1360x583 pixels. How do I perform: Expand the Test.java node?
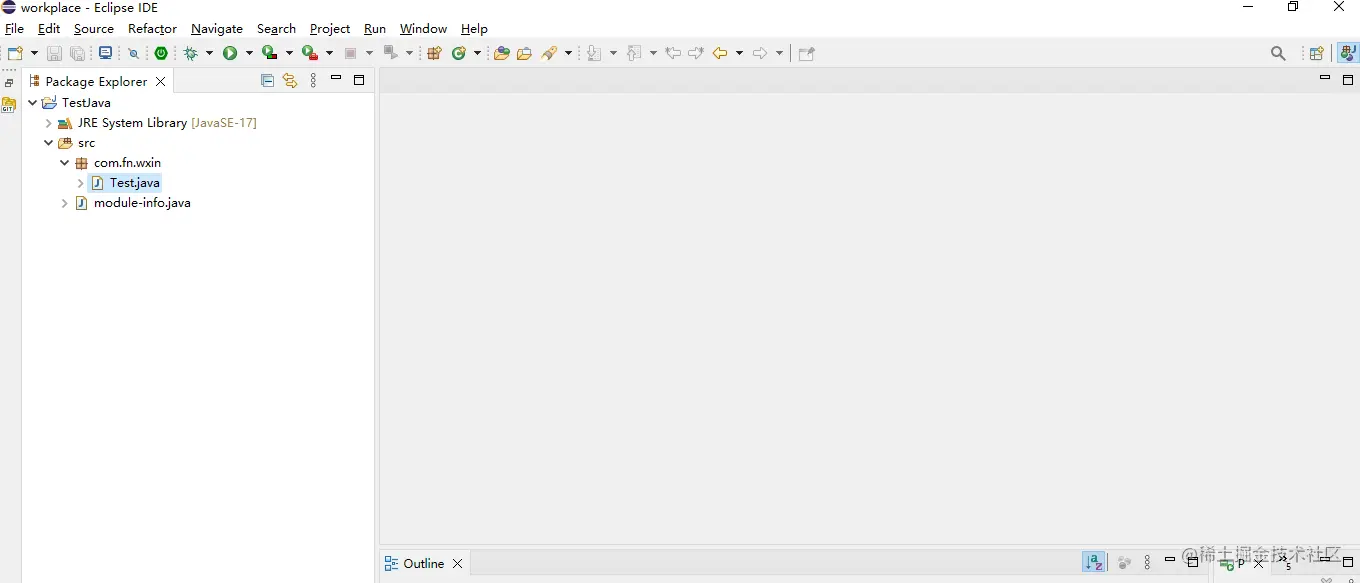click(80, 183)
